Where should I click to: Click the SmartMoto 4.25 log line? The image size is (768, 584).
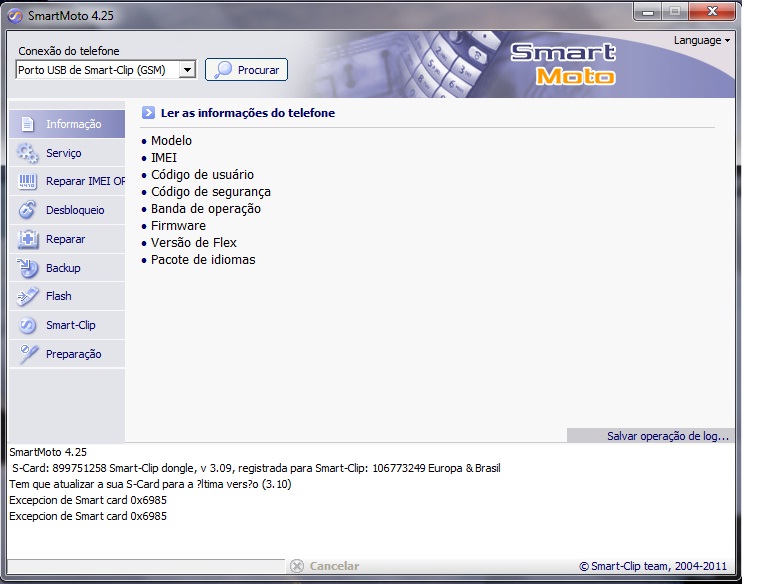(x=48, y=452)
